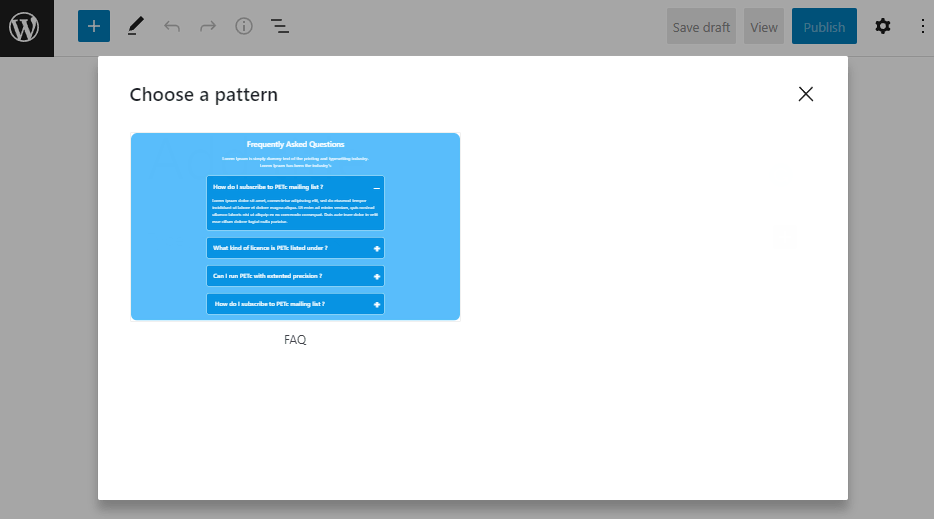Image resolution: width=934 pixels, height=519 pixels.
Task: Click the View button
Action: coord(764,27)
